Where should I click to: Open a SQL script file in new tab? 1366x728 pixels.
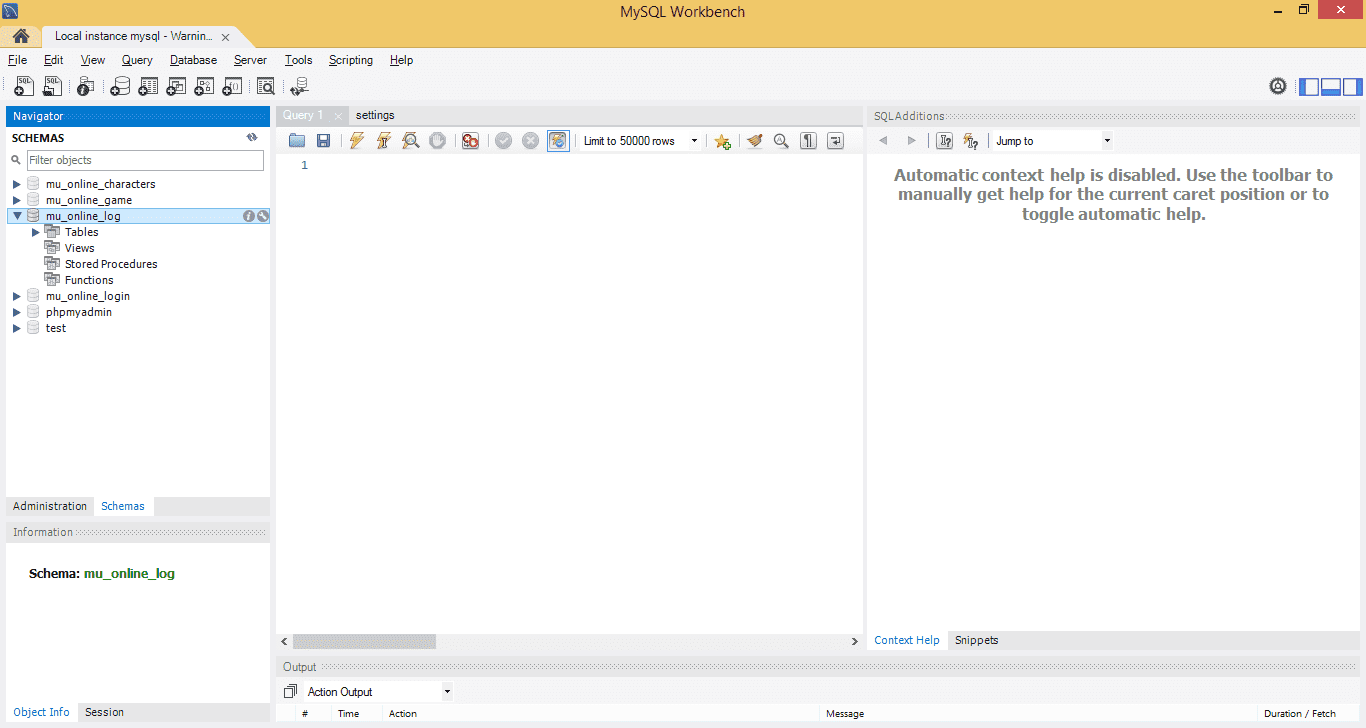(52, 87)
